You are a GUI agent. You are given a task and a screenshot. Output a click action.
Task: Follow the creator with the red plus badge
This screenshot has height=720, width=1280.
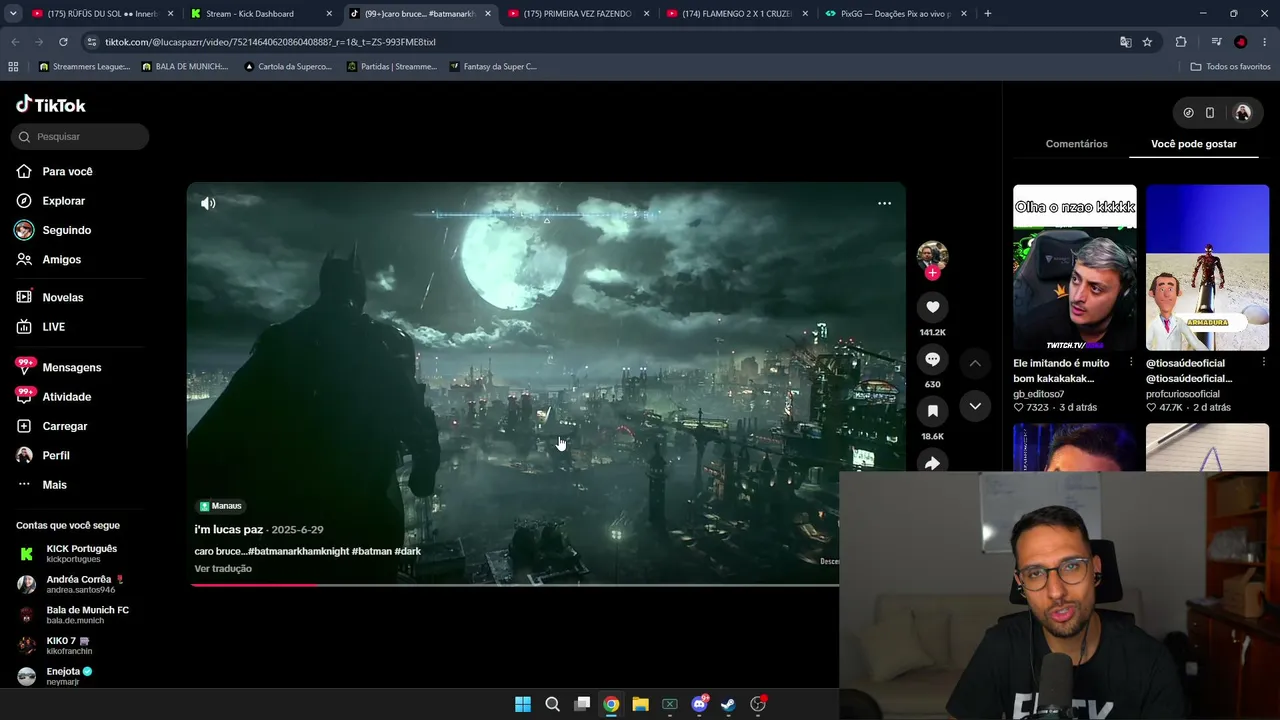(932, 273)
